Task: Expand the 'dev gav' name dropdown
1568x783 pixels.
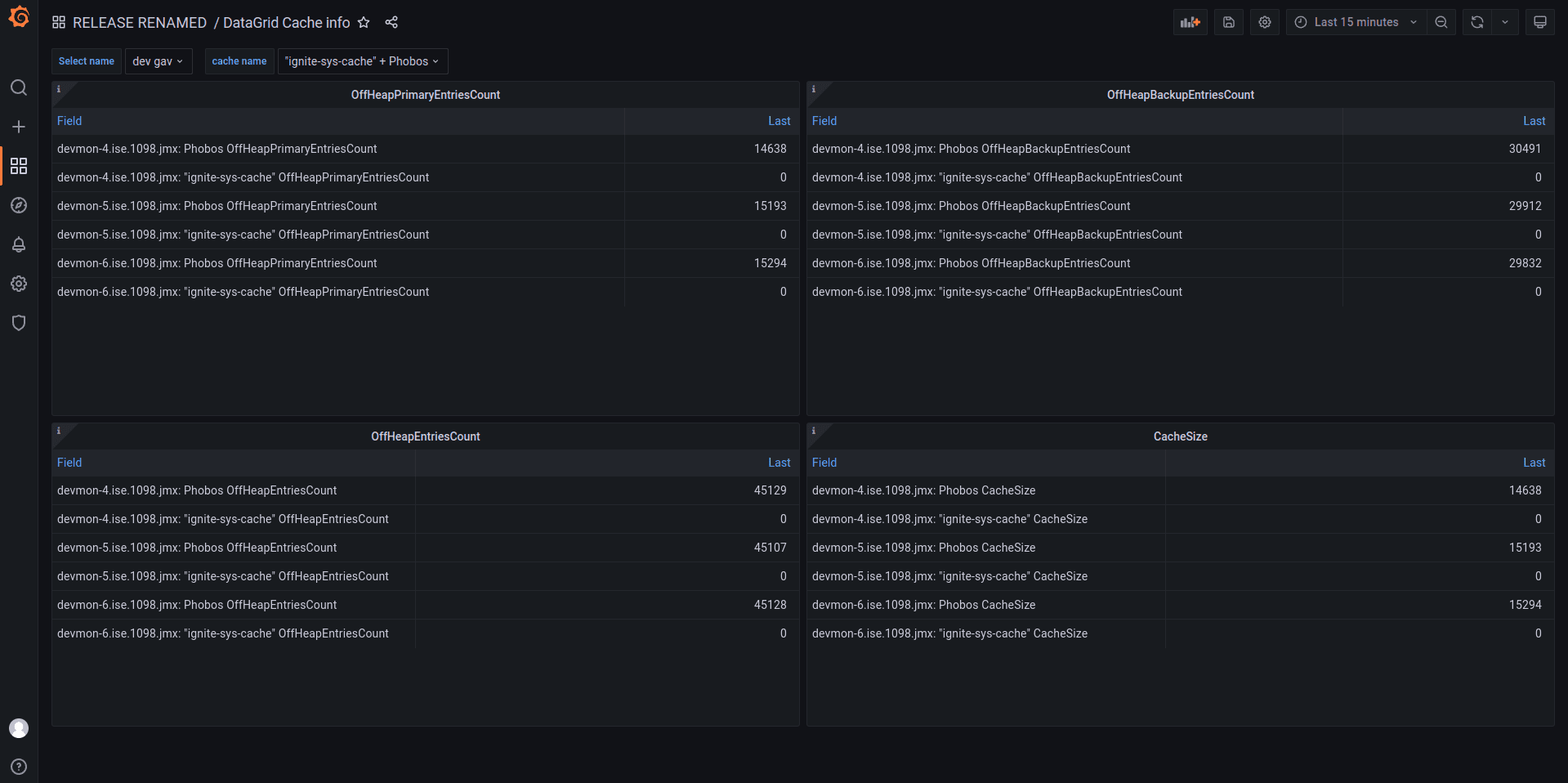Action: (x=158, y=61)
